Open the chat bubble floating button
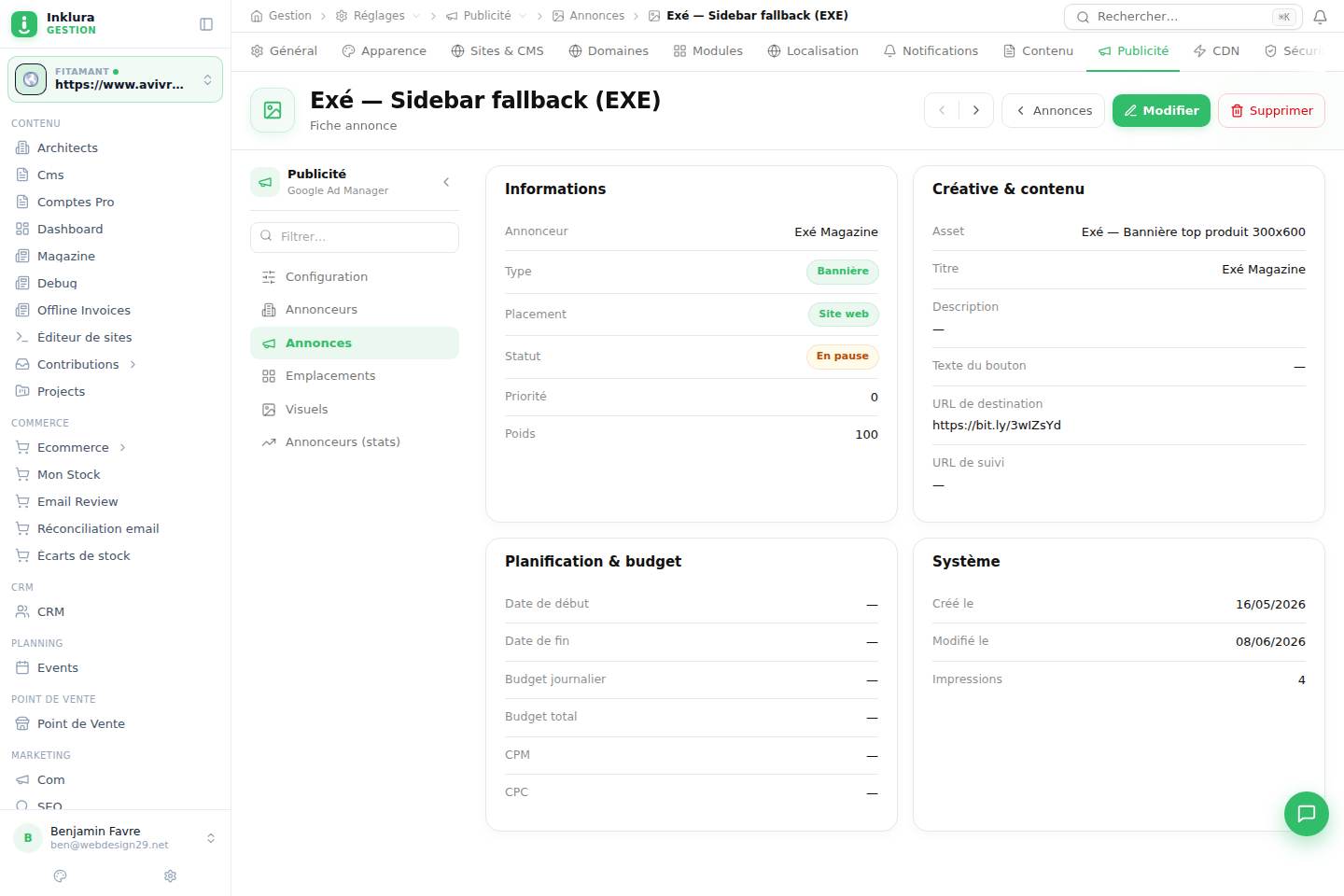Screen dimensions: 1344x896 [1306, 814]
